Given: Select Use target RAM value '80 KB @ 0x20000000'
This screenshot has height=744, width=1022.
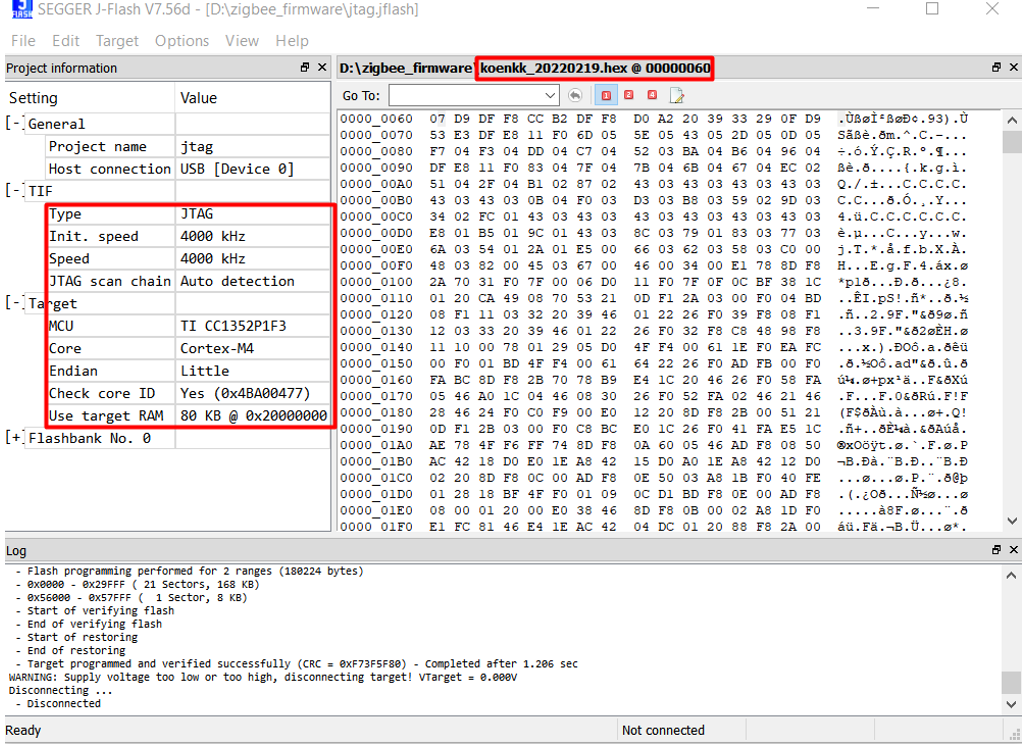Looking at the screenshot, I should pyautogui.click(x=254, y=415).
